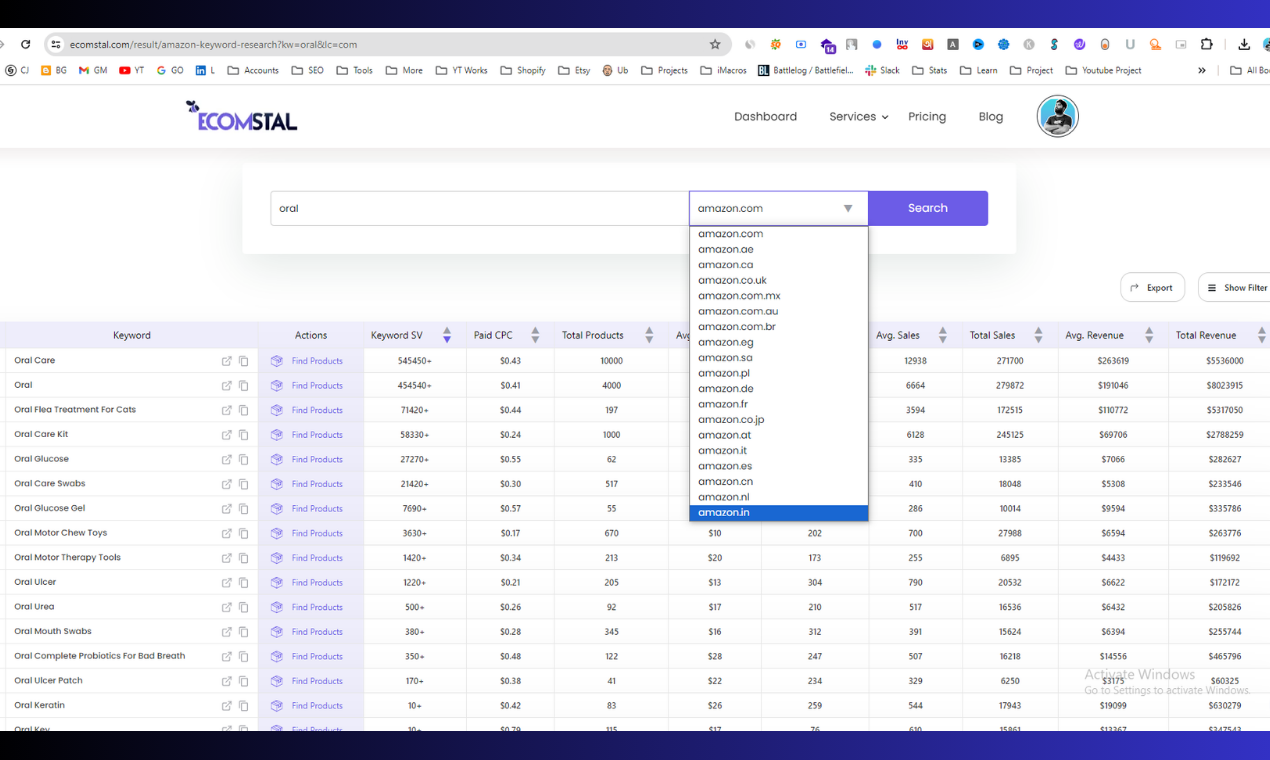Click product box icon in Oral Flea Treatment row

point(277,410)
